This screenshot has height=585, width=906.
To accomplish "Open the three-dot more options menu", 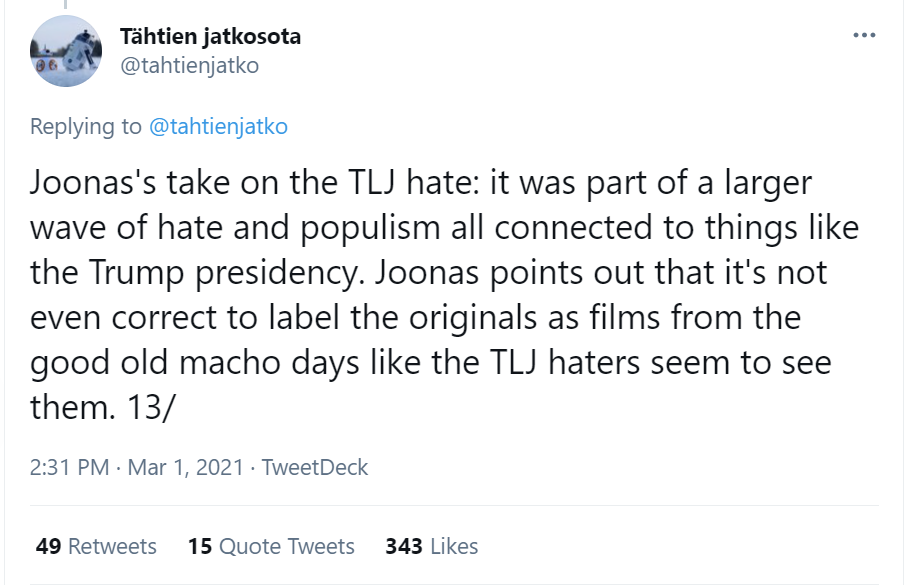I will [864, 36].
